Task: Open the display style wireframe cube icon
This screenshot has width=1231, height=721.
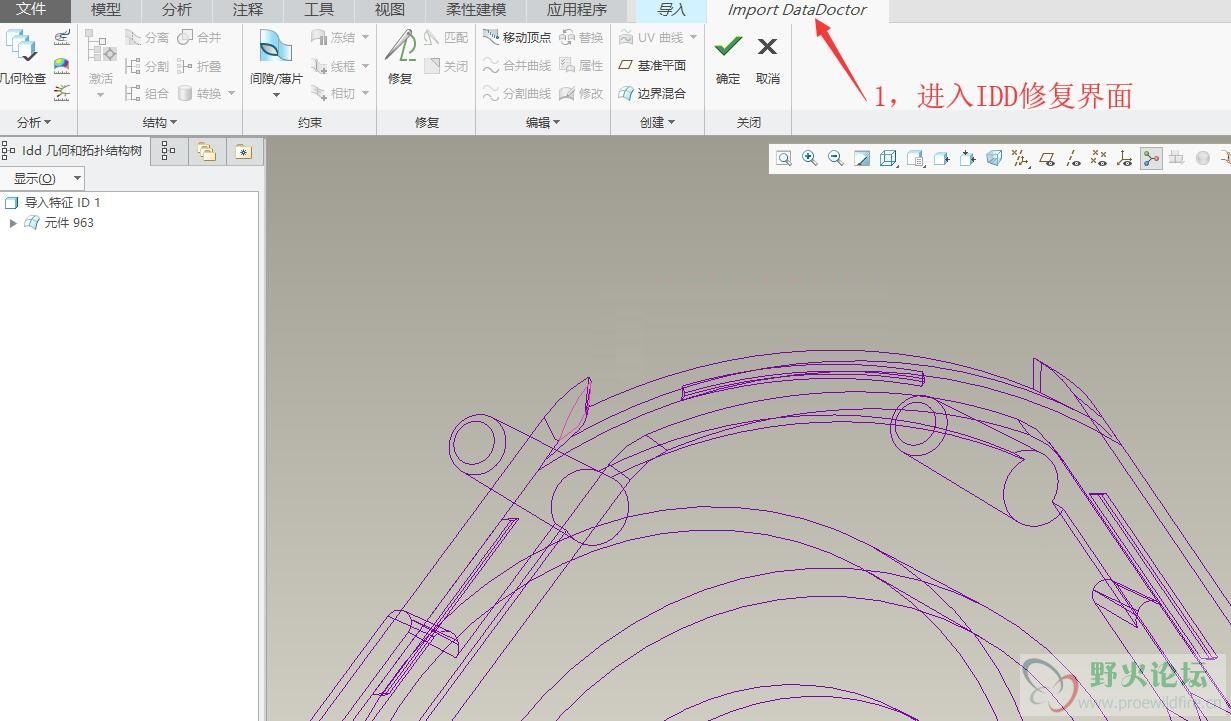Action: tap(888, 158)
